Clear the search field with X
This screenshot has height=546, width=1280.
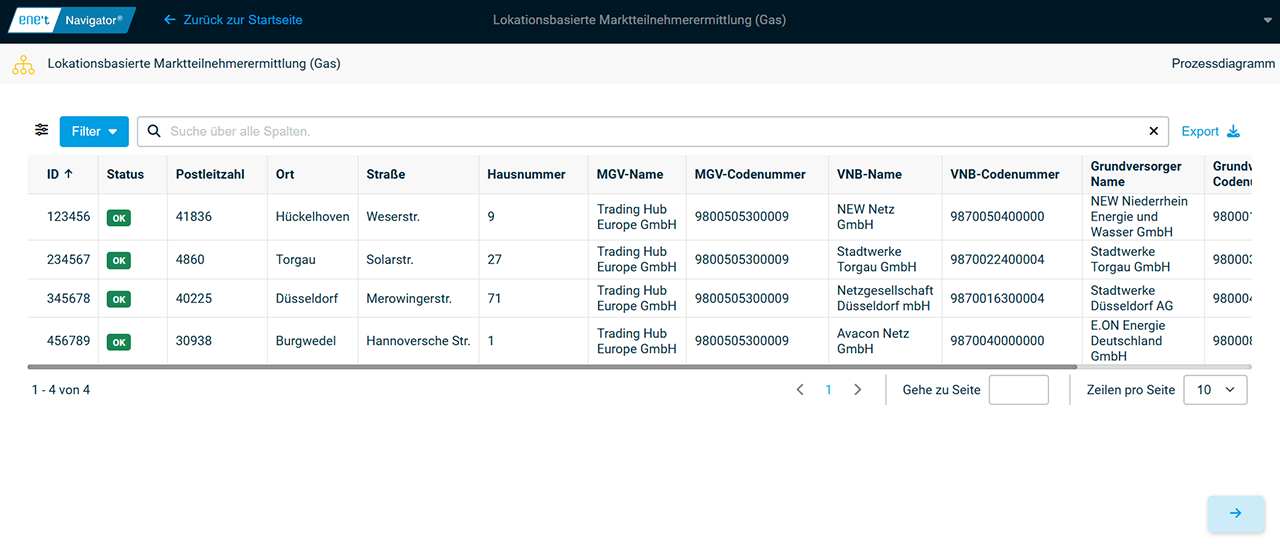tap(1153, 131)
